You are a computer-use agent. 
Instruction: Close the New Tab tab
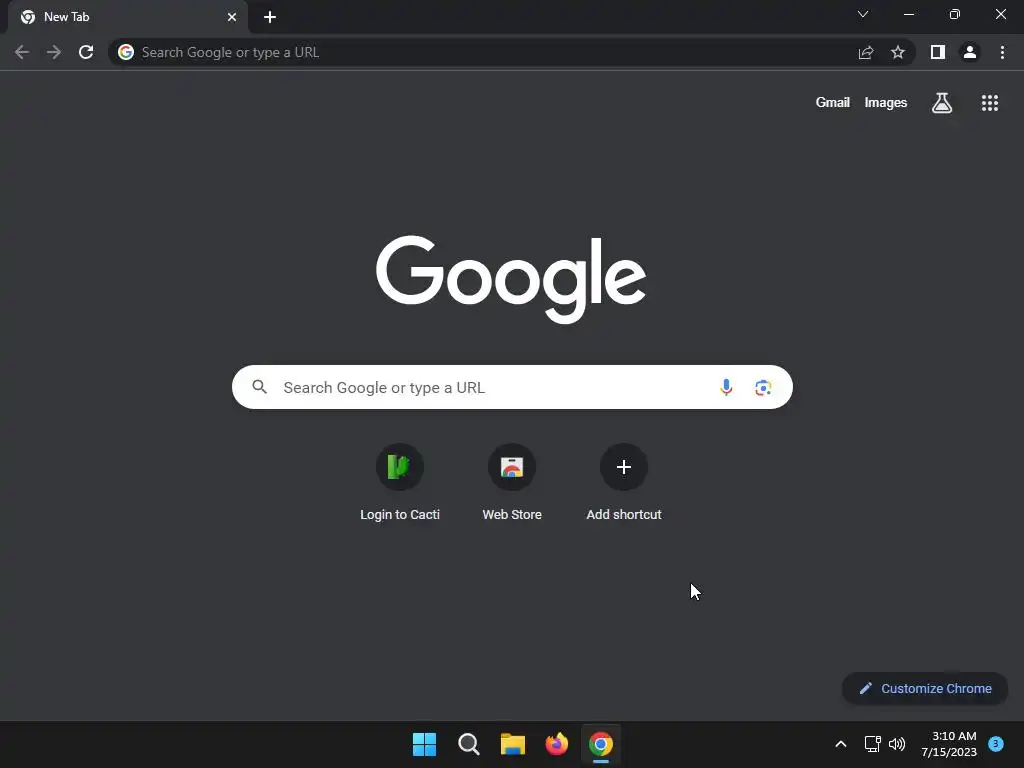coord(232,17)
